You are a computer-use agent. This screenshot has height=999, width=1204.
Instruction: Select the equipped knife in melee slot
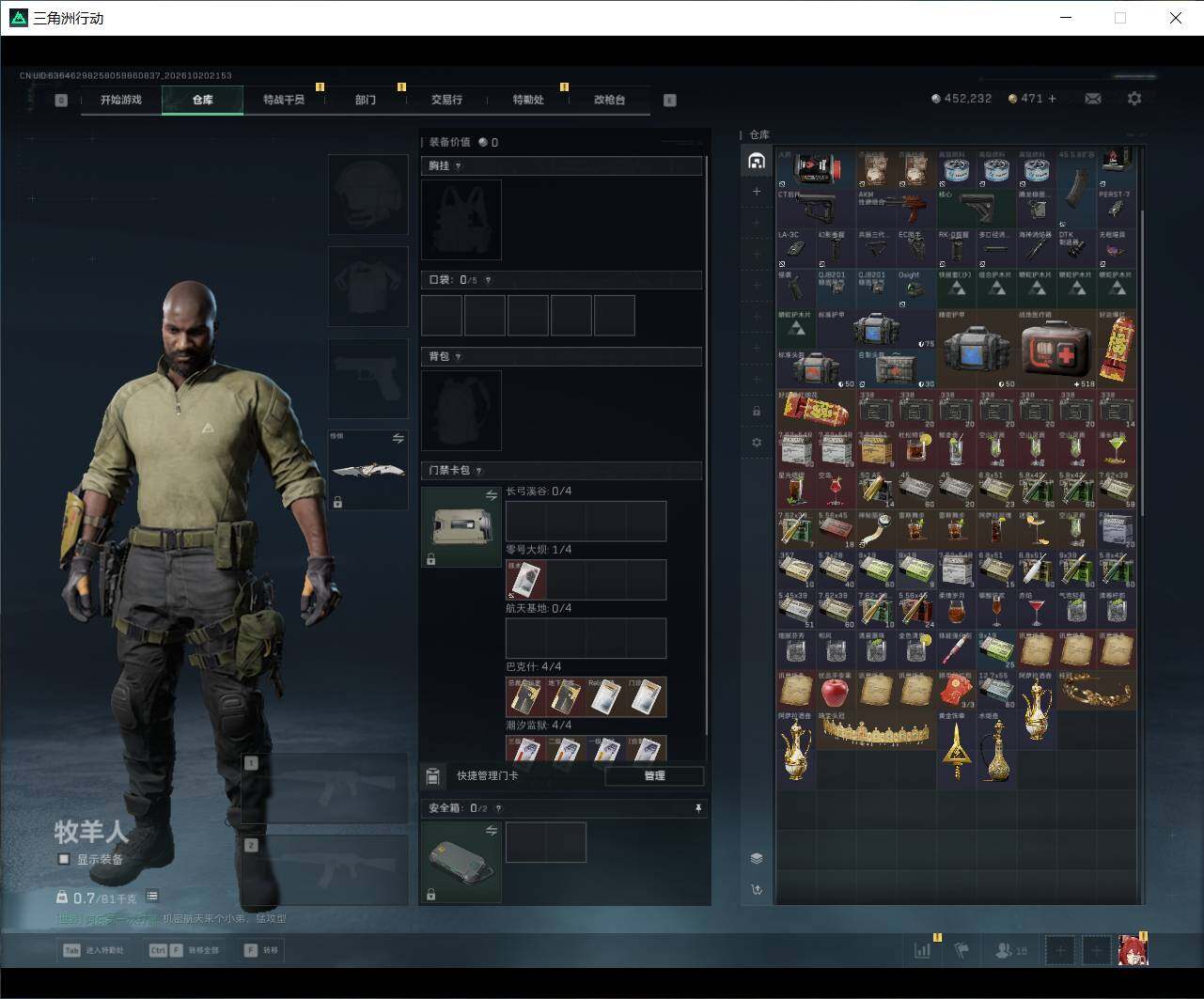pos(368,470)
